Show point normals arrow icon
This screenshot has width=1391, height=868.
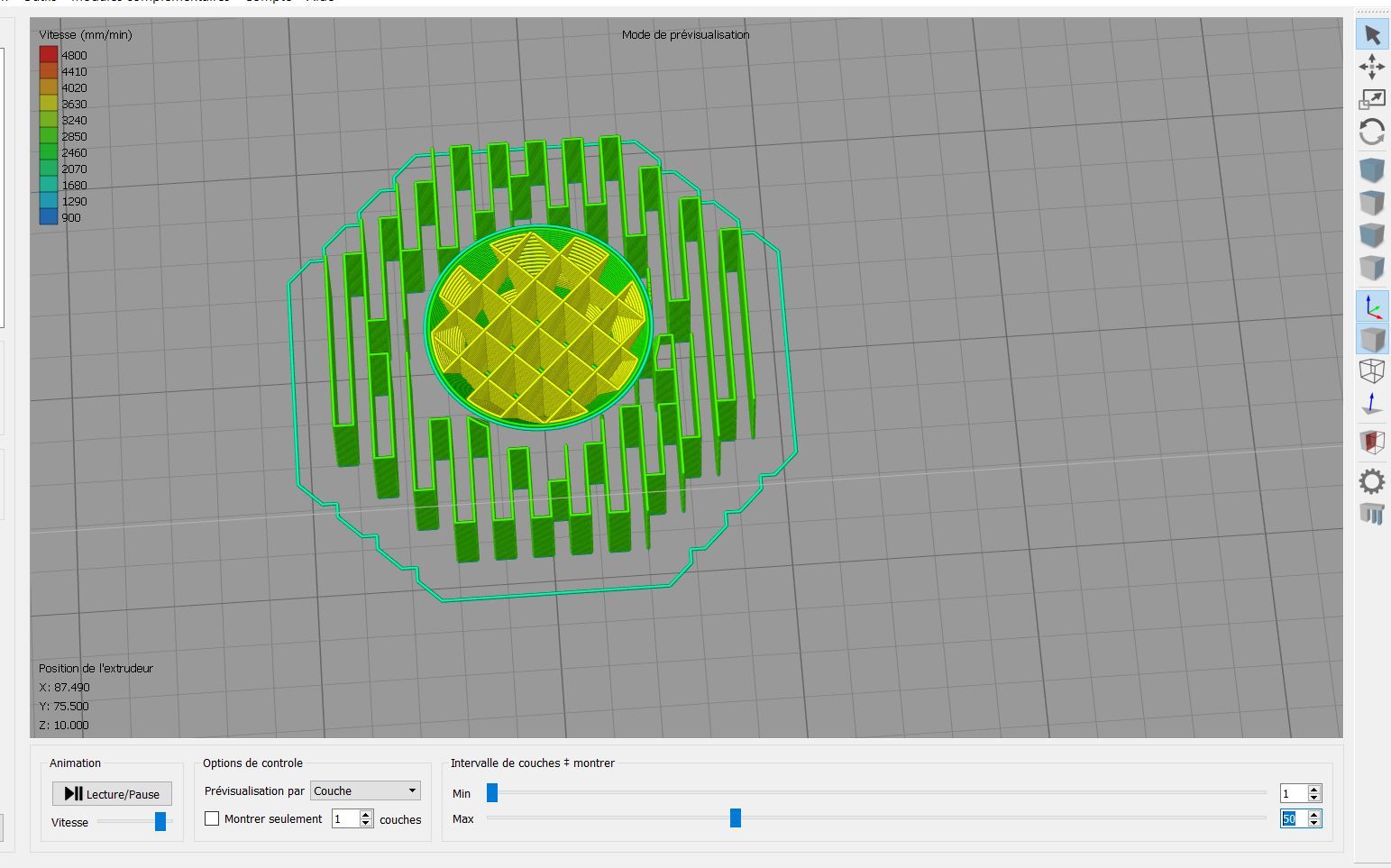coord(1372,404)
